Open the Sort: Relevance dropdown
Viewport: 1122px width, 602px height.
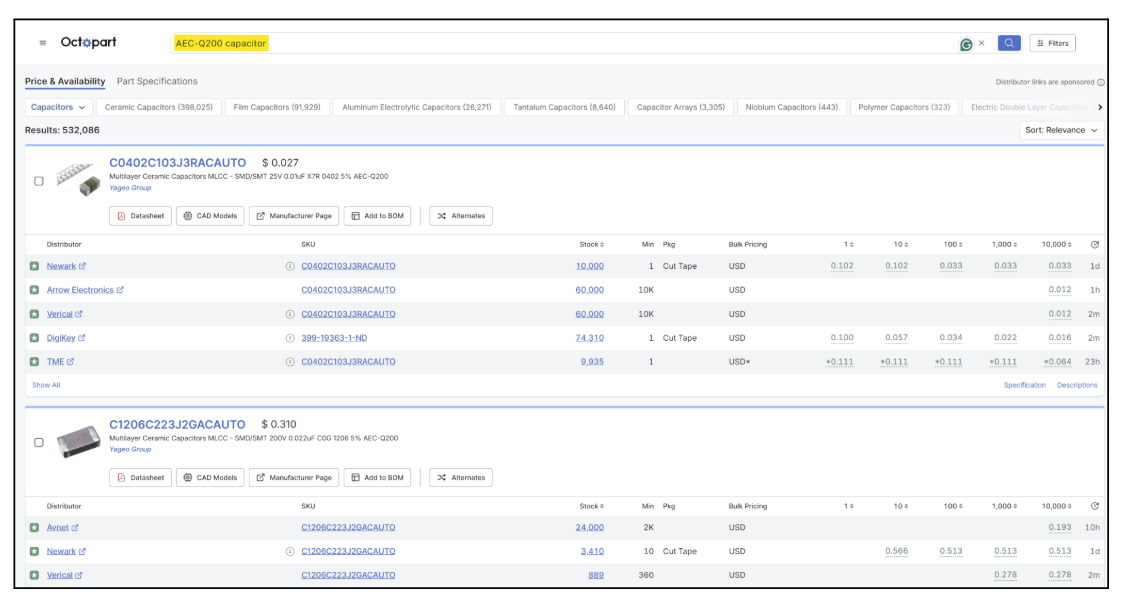point(1061,130)
